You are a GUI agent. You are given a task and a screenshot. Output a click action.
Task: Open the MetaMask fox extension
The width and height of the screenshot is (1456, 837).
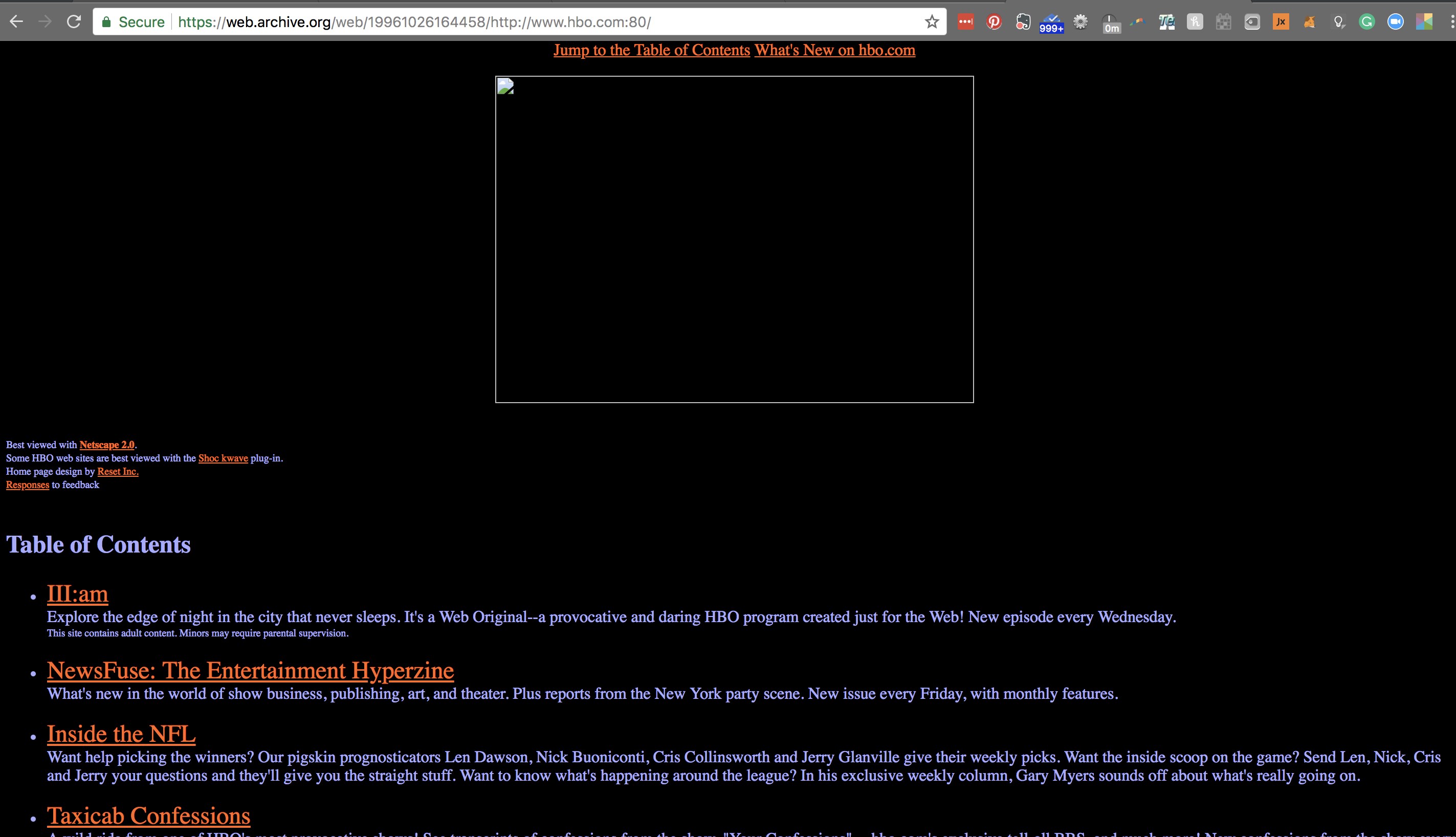click(1310, 21)
